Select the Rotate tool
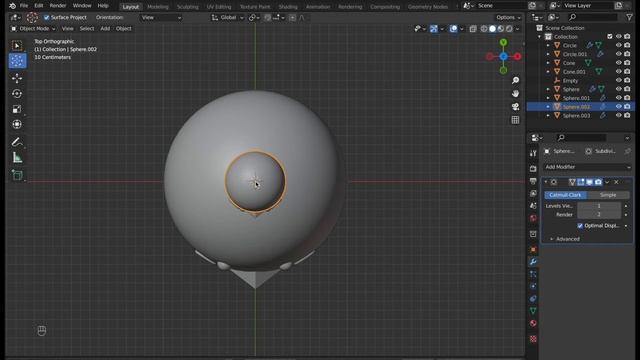640x360 pixels. (x=17, y=93)
